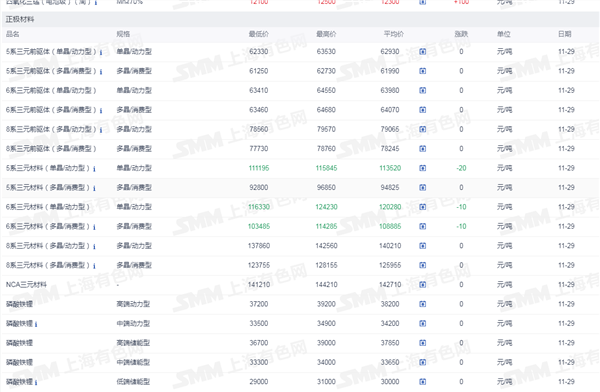Click info icon after 8系三元材料(多晶/动力型)

coord(94,247)
